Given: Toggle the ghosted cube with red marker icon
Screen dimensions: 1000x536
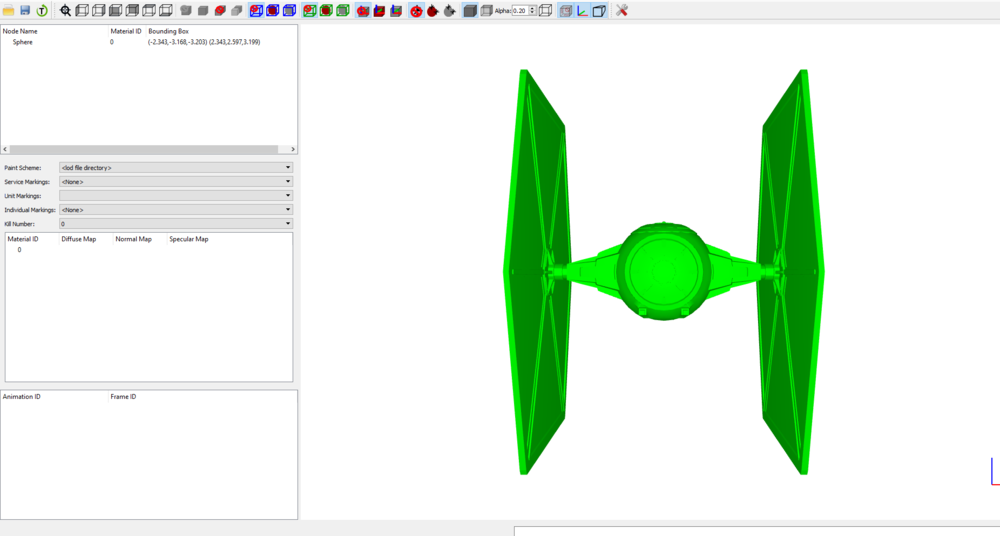Looking at the screenshot, I should (566, 10).
